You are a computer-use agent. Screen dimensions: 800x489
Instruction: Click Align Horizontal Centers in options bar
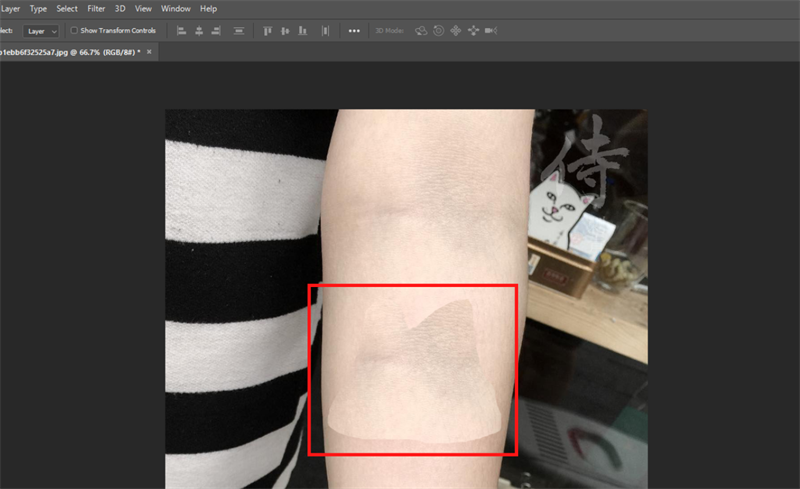coord(199,31)
